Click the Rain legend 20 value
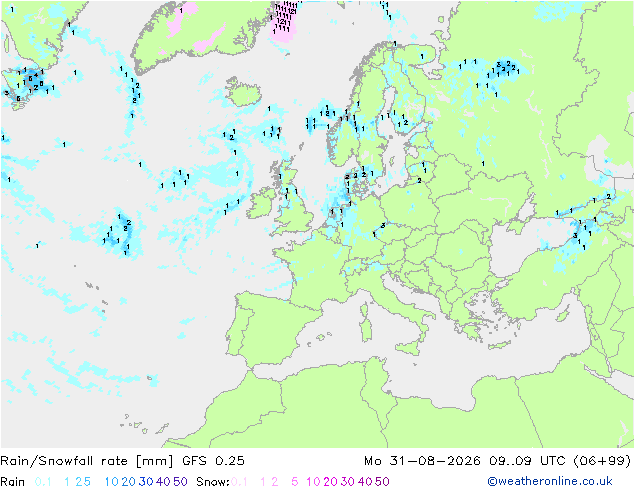The width and height of the screenshot is (634, 490). [x=128, y=482]
